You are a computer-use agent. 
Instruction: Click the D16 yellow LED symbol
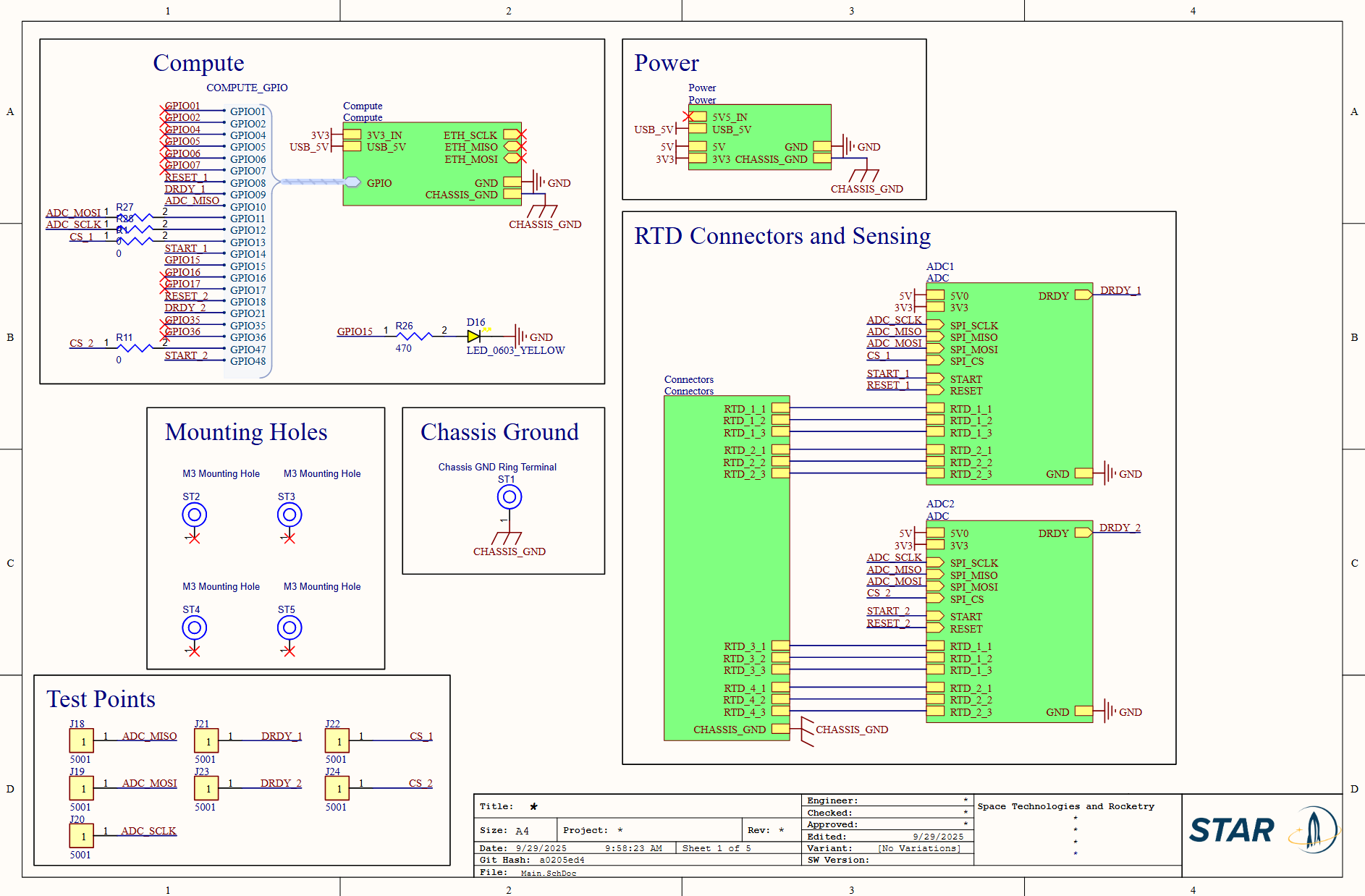[x=474, y=337]
